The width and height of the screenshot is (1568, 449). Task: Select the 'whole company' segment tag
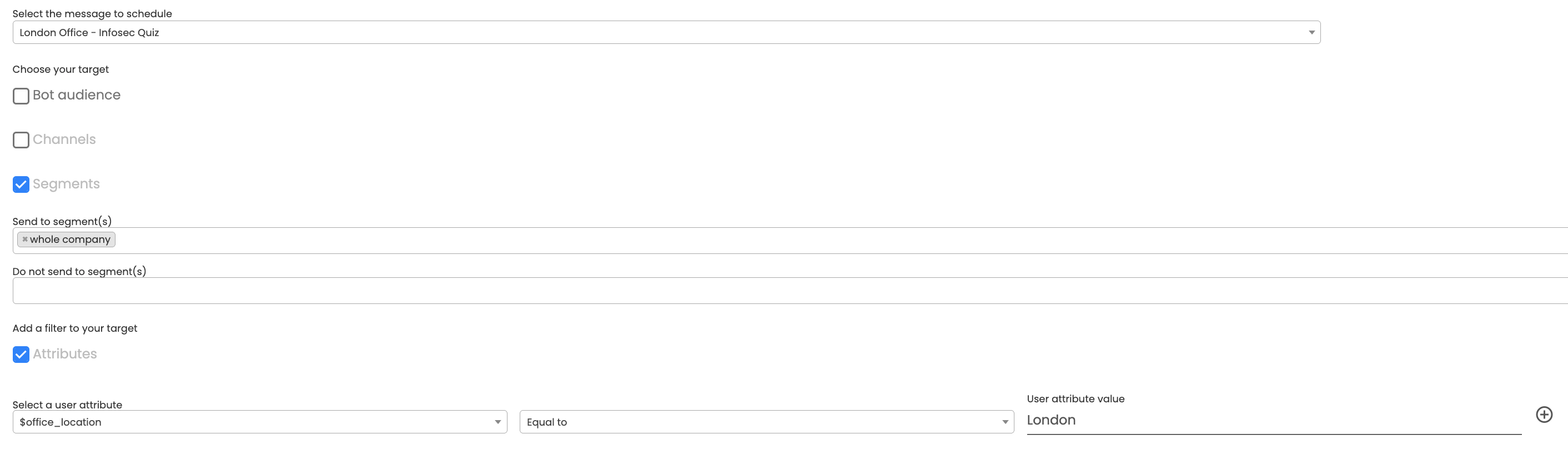coord(66,240)
